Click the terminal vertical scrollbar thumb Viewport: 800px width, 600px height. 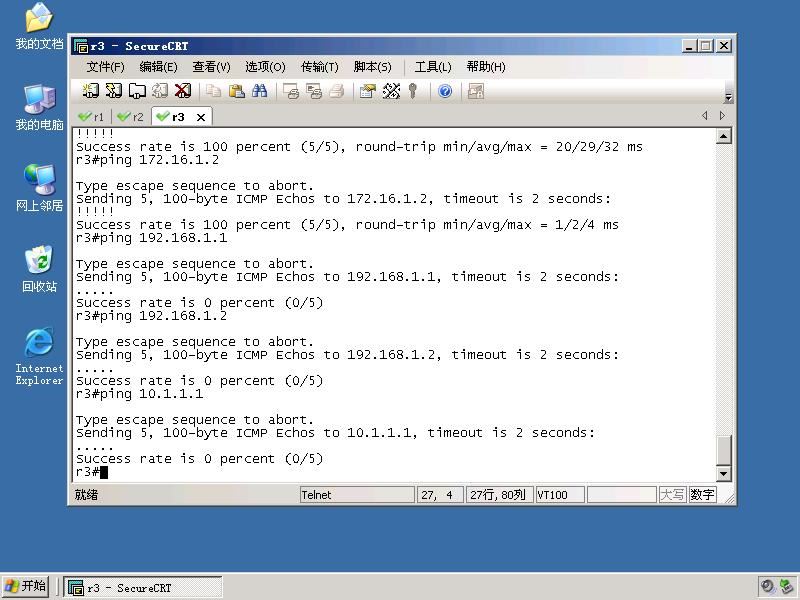[723, 450]
